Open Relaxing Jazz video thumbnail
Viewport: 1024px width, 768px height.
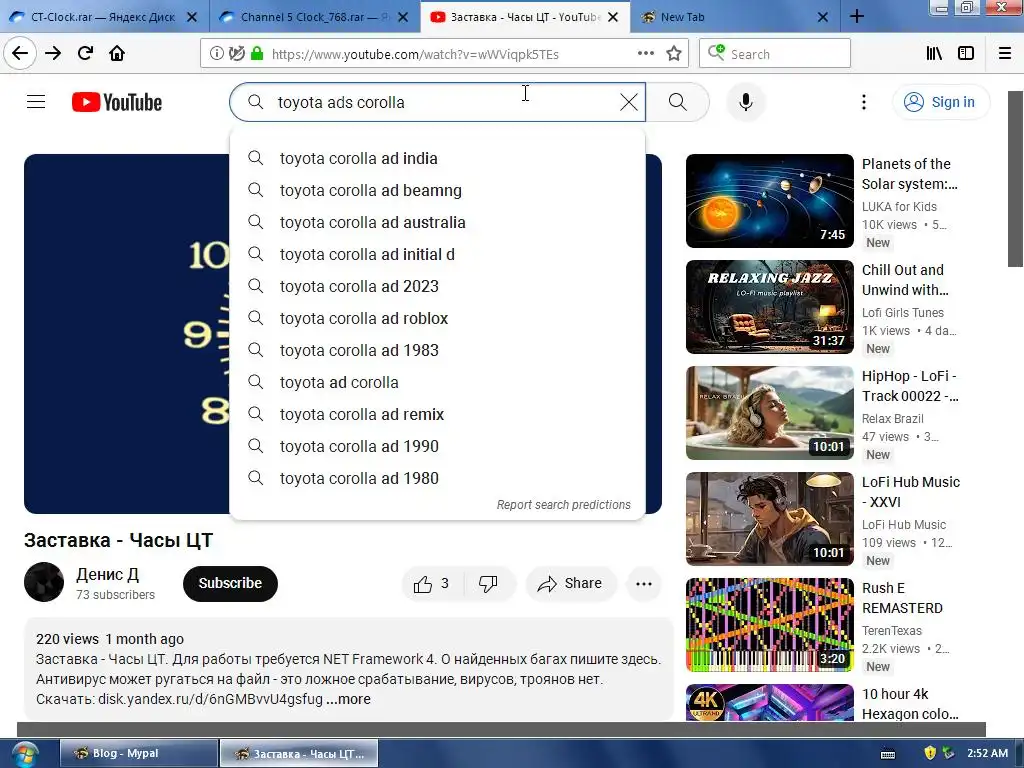pos(769,307)
